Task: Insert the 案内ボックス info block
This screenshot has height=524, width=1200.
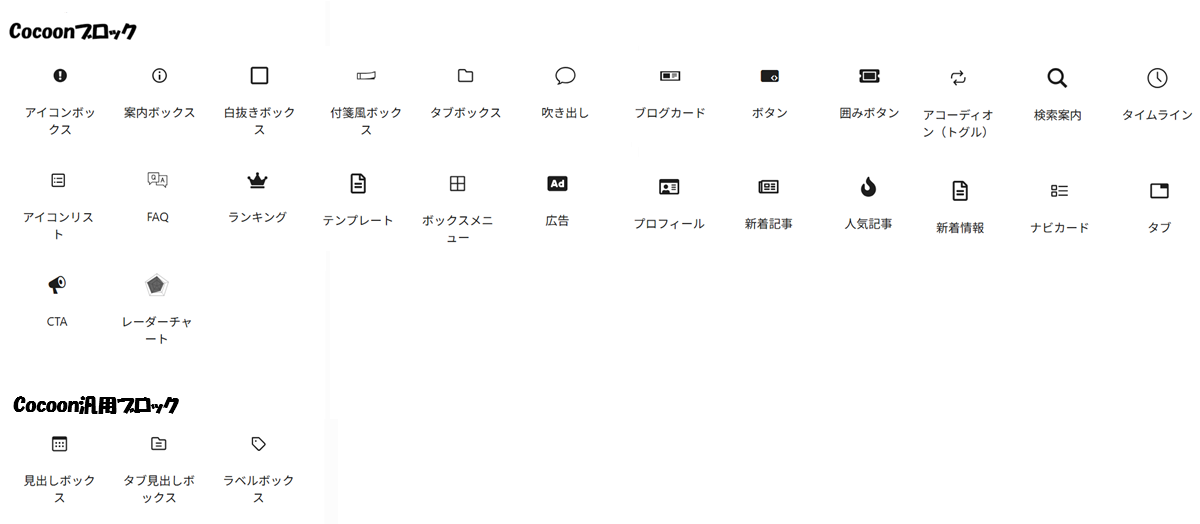Action: [159, 76]
